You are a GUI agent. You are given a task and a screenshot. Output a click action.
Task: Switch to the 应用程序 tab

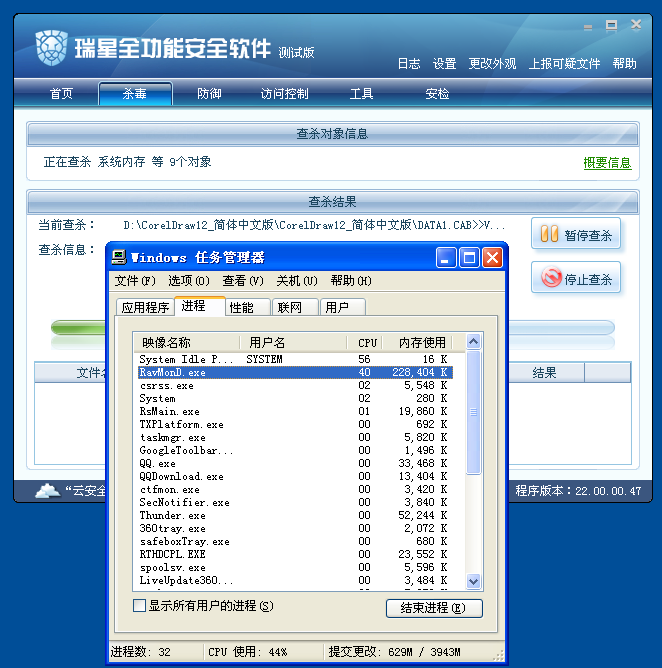[145, 307]
